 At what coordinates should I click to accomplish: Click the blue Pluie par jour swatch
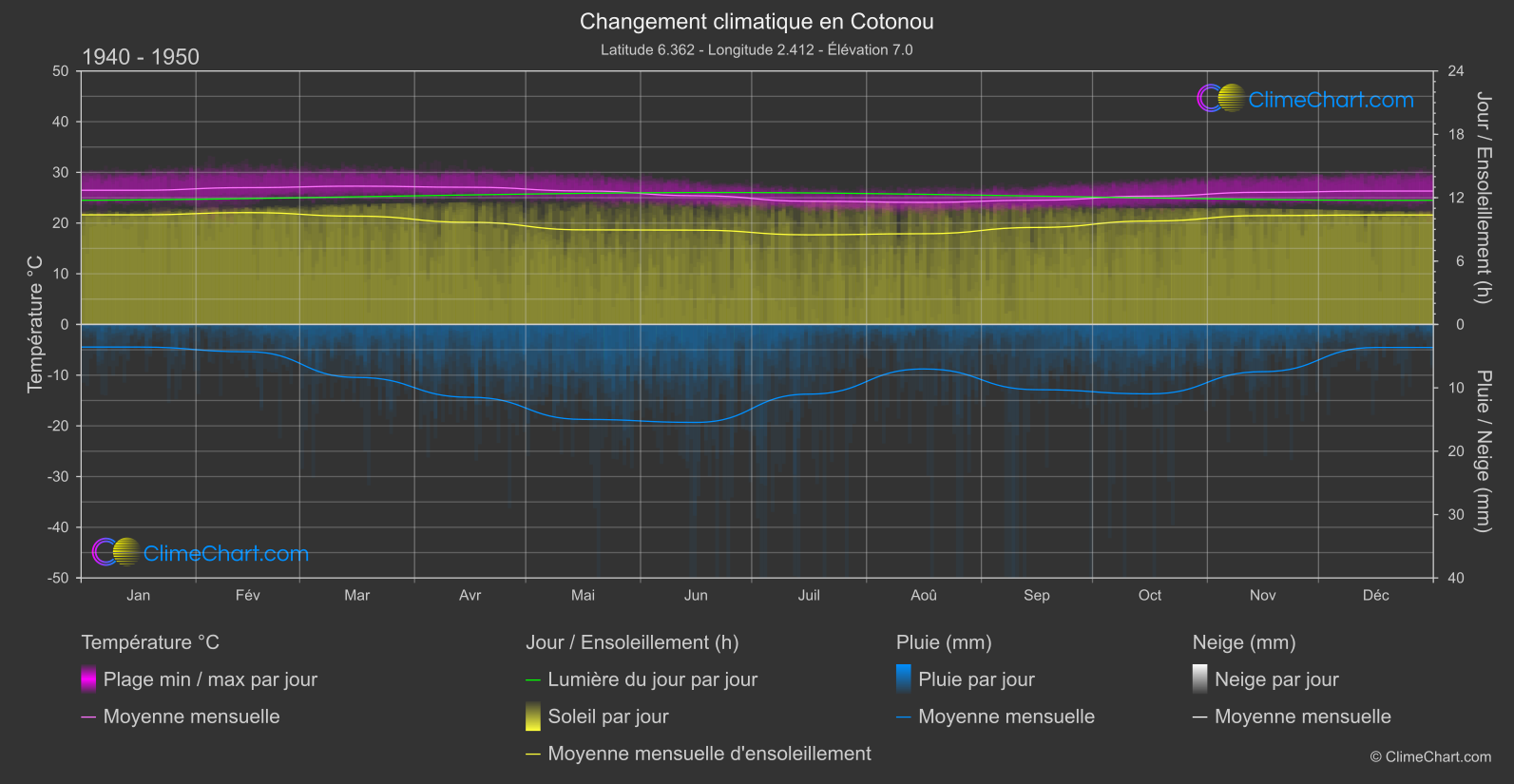[x=904, y=679]
